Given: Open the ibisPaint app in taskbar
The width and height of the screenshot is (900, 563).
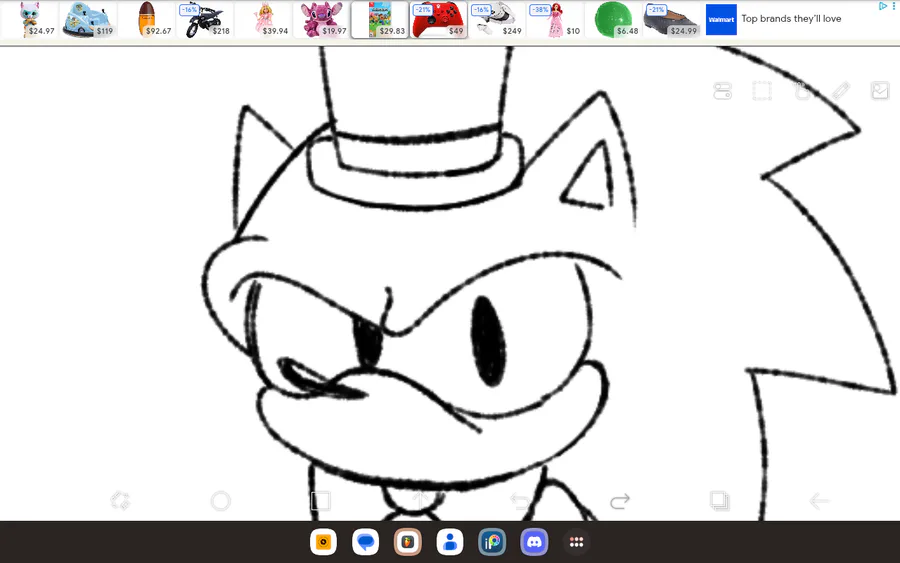Looking at the screenshot, I should click(492, 542).
